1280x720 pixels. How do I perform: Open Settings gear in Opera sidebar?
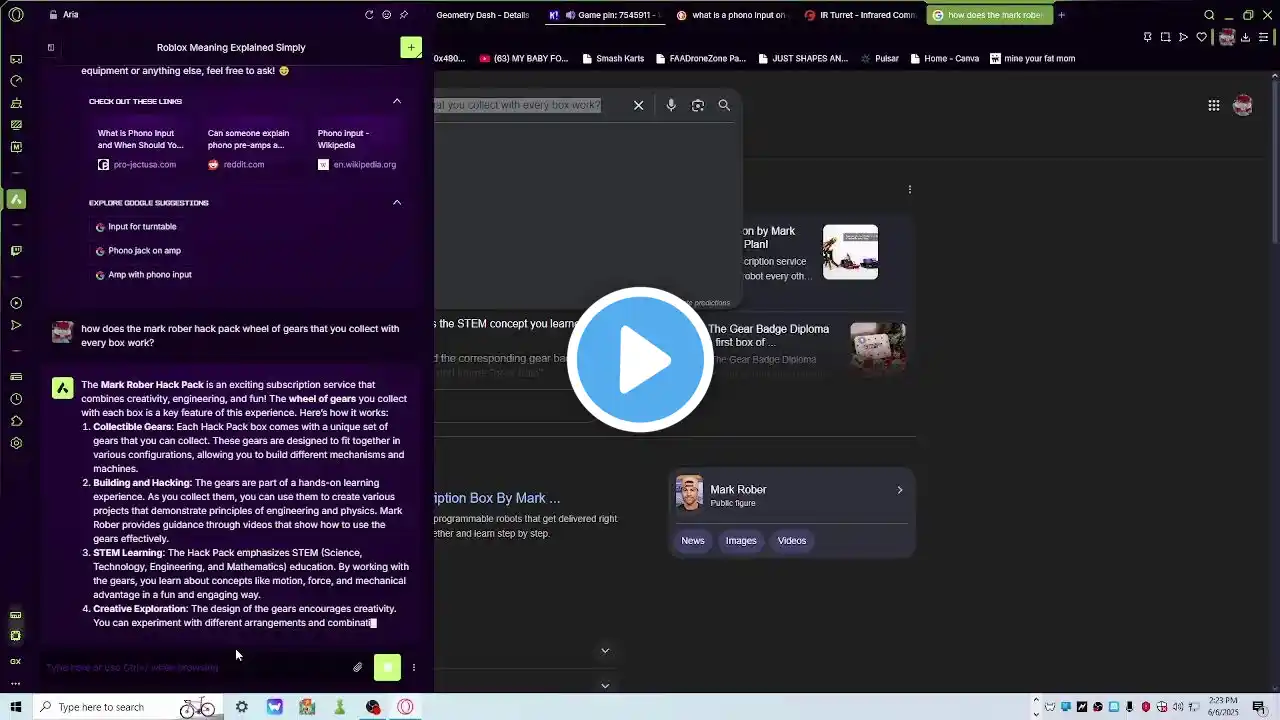[16, 443]
